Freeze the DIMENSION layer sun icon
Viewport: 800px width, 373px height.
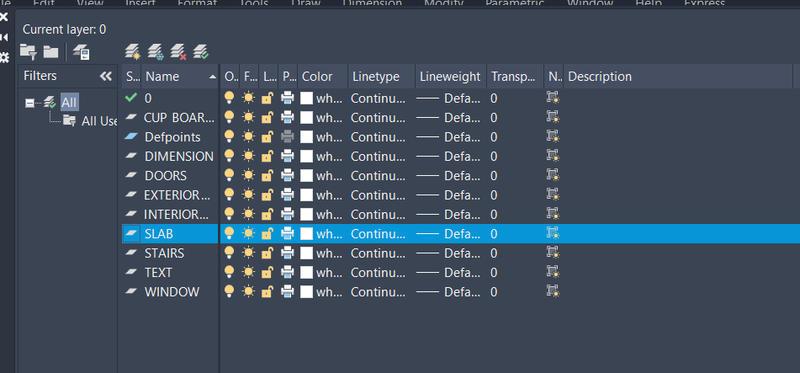[x=248, y=156]
